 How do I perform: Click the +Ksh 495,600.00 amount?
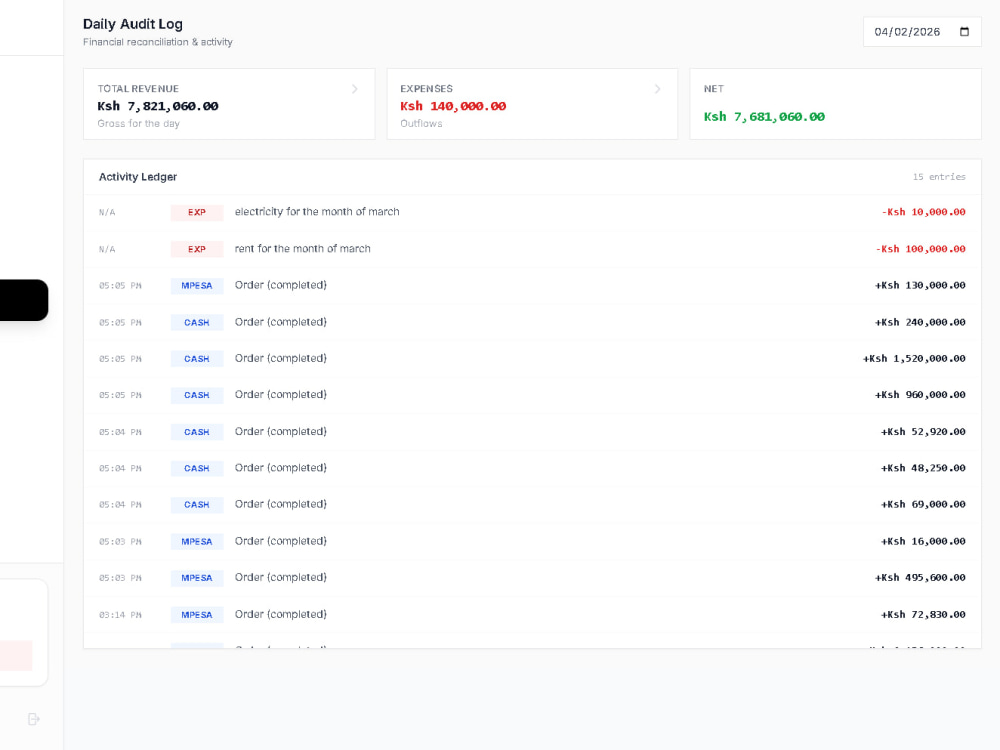pos(920,578)
